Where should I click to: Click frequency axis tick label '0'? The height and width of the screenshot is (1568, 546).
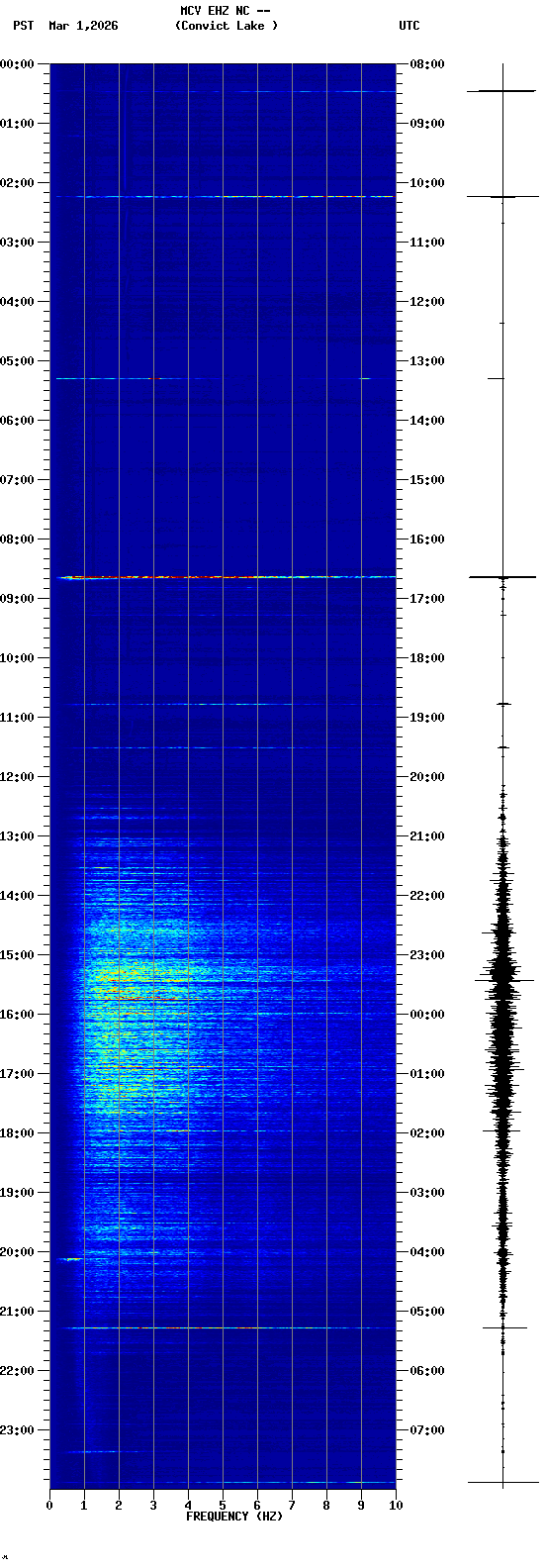49,1506
